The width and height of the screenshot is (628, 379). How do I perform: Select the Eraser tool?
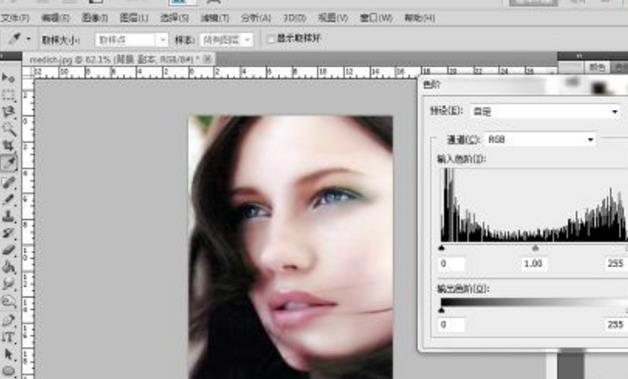(x=8, y=250)
